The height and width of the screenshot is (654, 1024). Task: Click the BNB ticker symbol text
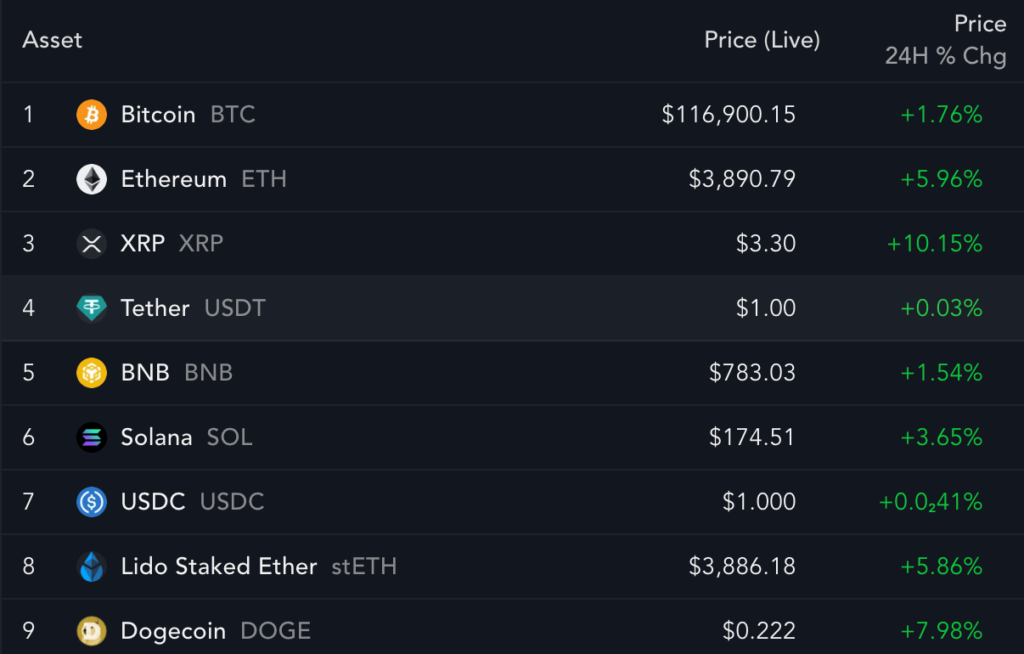208,372
